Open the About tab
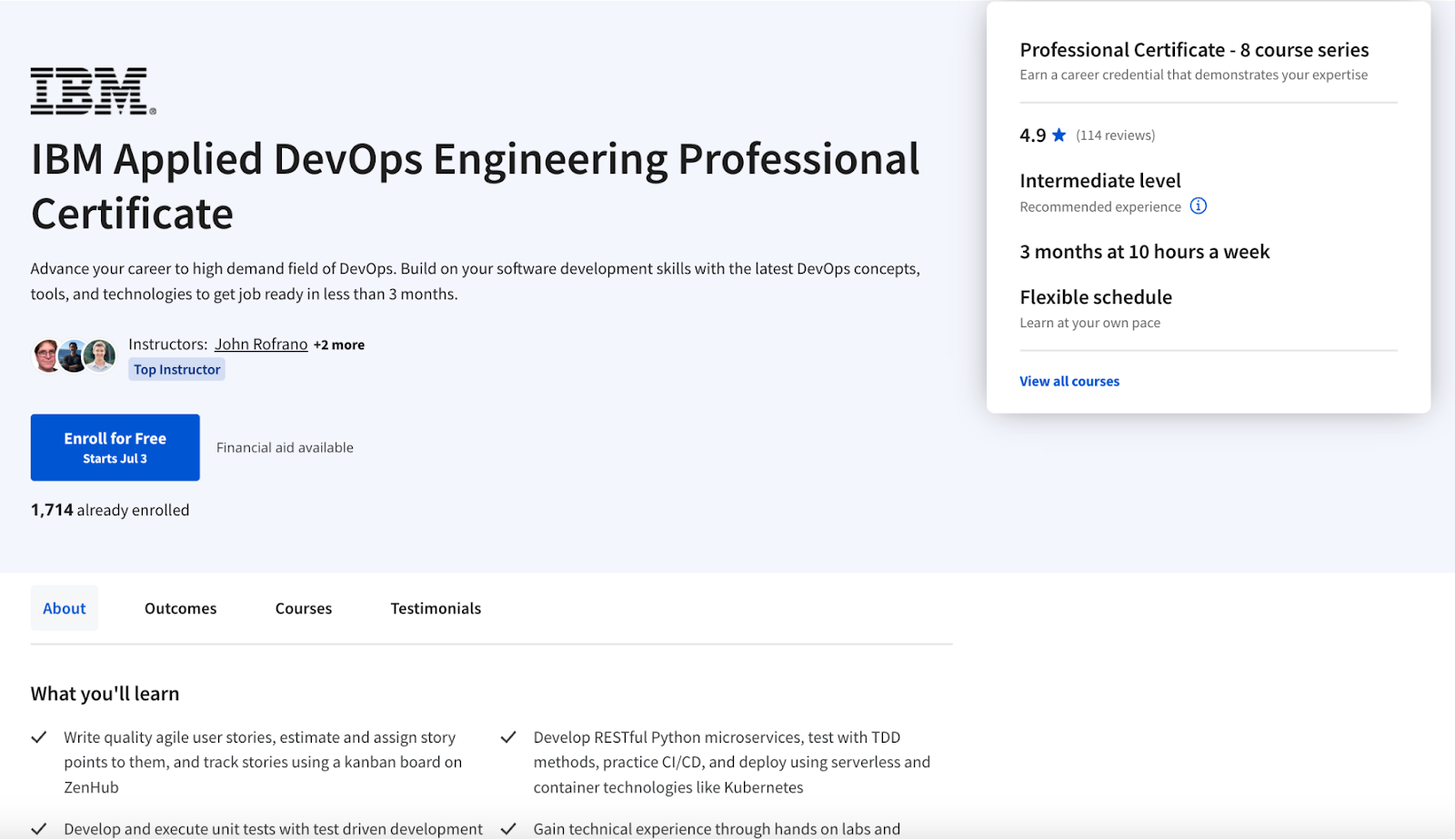The width and height of the screenshot is (1455, 840). [x=65, y=608]
